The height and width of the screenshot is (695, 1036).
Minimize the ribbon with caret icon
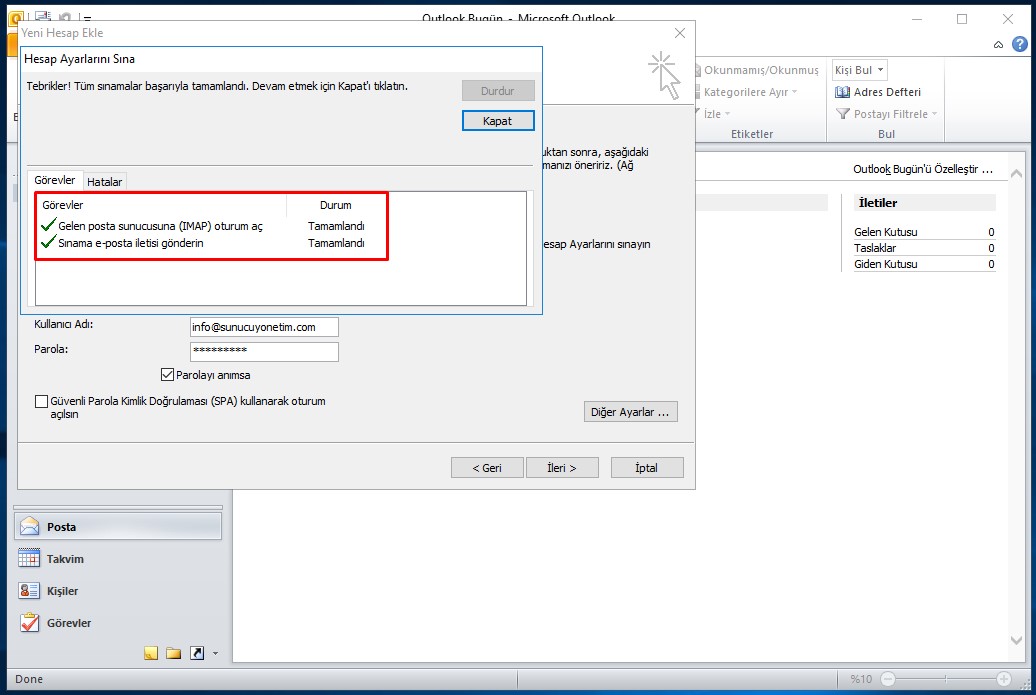pos(998,45)
